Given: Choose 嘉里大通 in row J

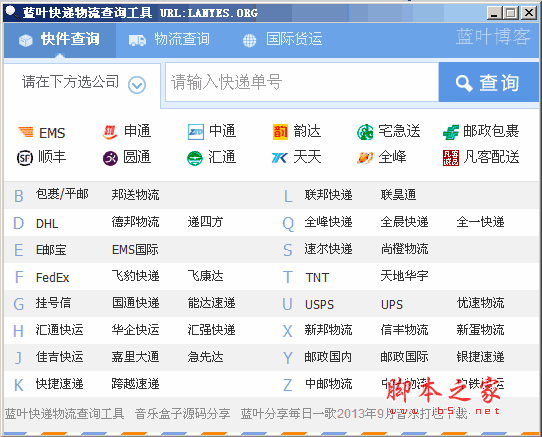Looking at the screenshot, I should coord(136,356).
